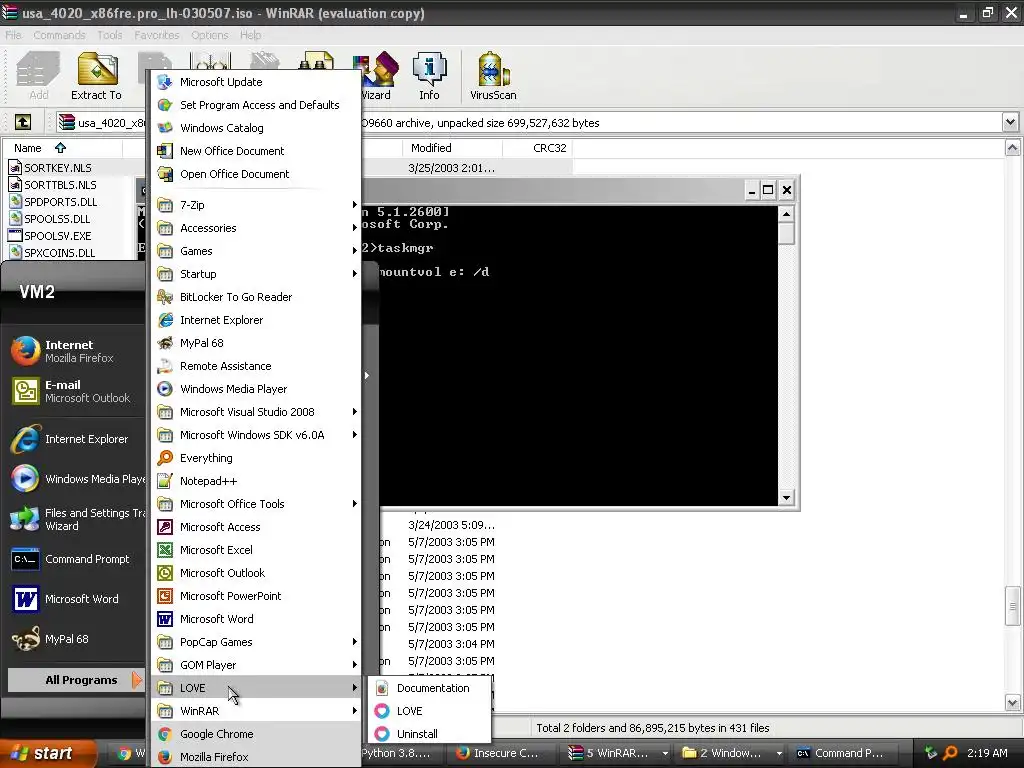Expand the GOM Player folder
Screen dimensions: 1024x768
[257, 665]
